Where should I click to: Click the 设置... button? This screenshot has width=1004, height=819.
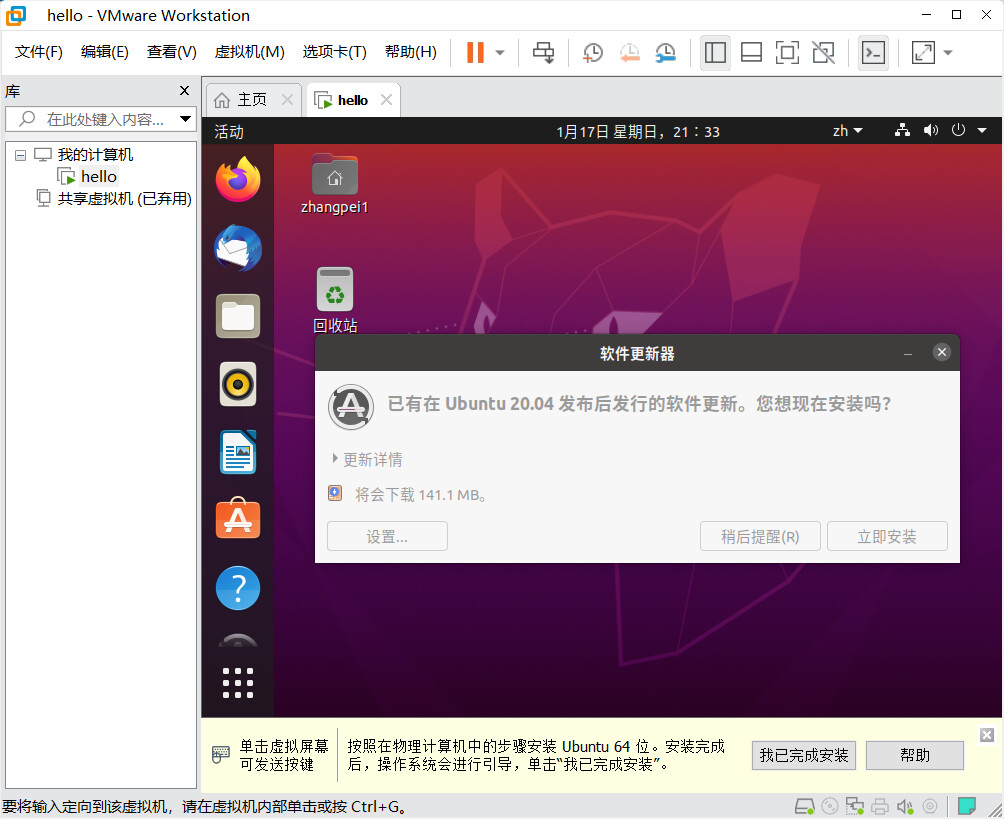(387, 536)
